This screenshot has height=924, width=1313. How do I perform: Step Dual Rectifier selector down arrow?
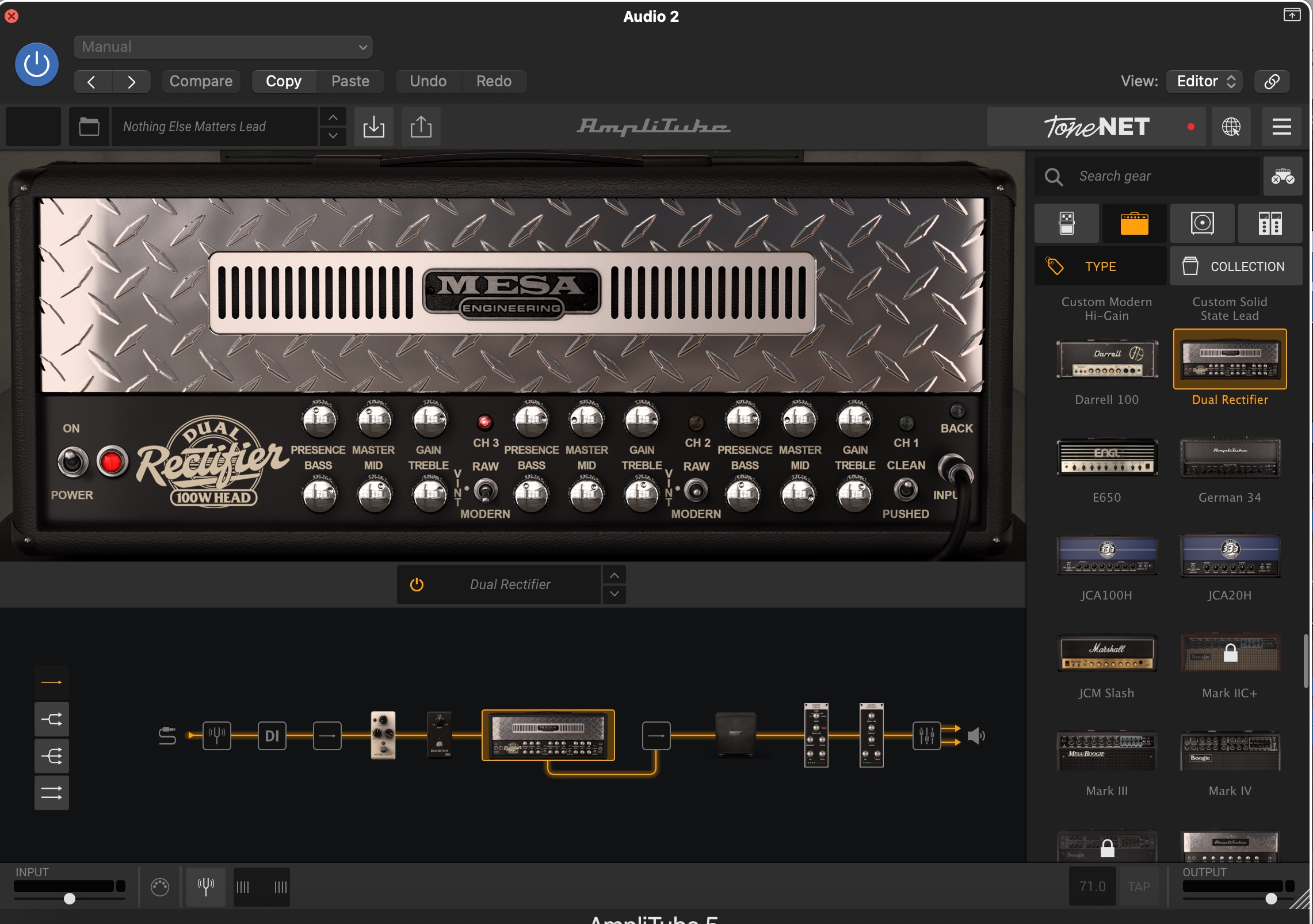(x=614, y=594)
